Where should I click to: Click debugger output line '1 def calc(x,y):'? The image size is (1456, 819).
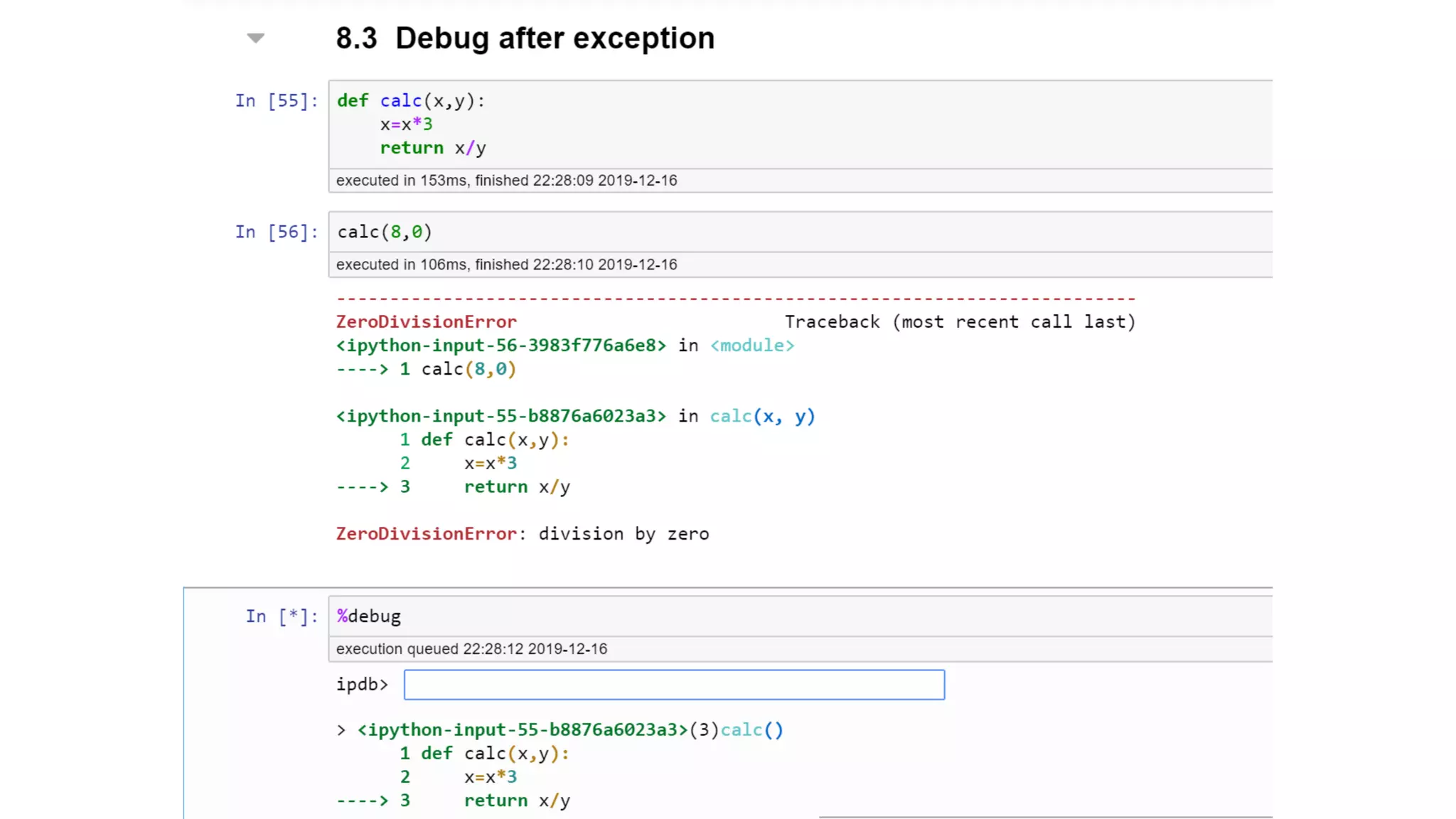tap(484, 754)
